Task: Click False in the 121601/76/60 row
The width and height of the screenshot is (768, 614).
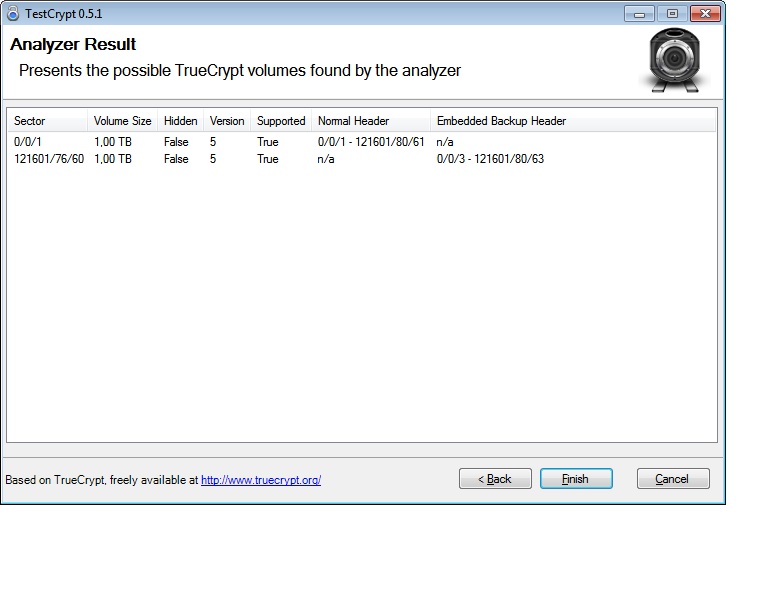Action: point(176,159)
